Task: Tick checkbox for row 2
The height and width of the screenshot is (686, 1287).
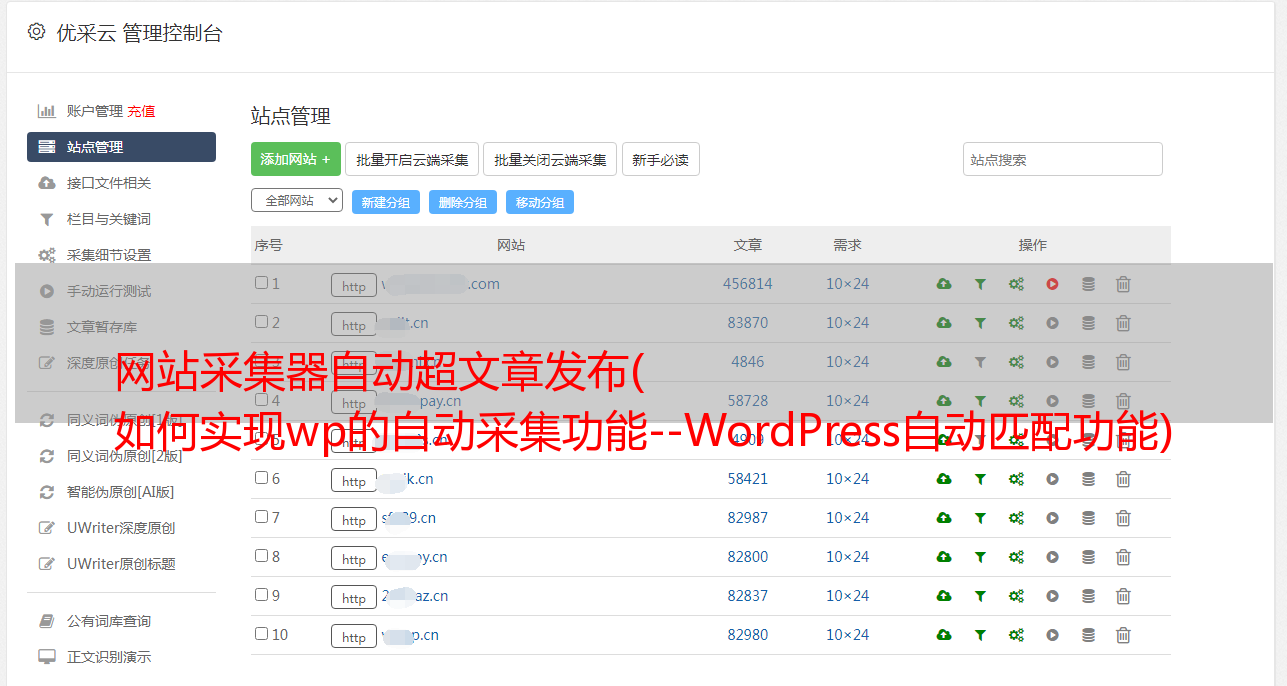Action: coord(261,322)
